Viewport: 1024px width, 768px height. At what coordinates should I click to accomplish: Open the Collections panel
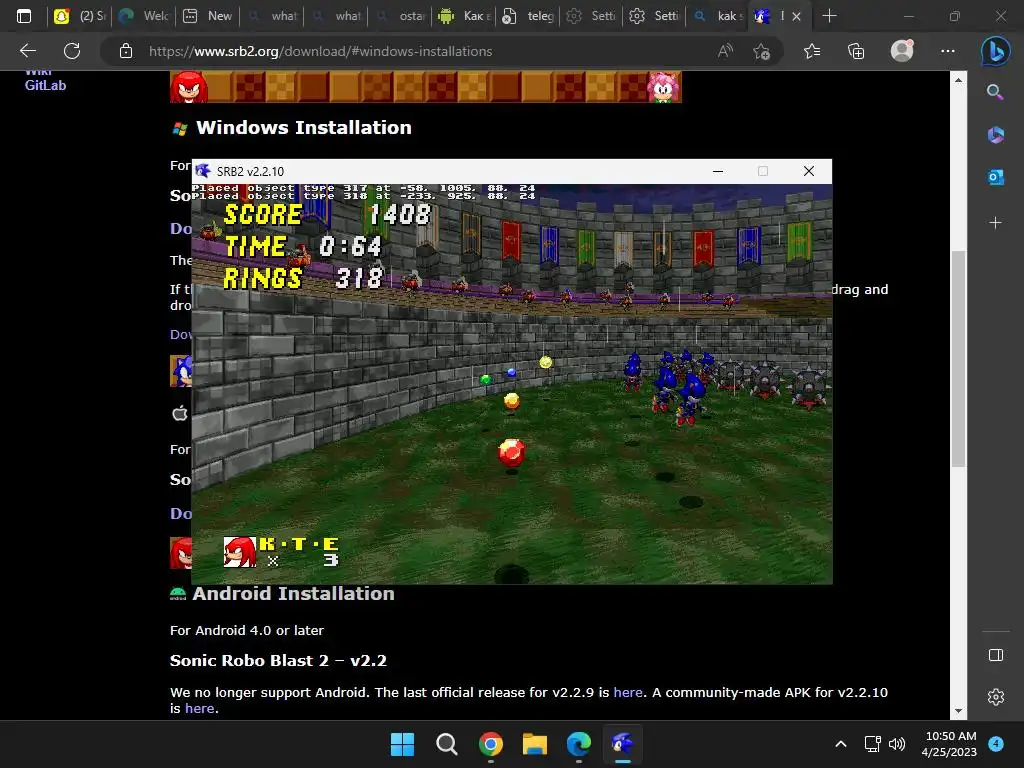pos(856,51)
